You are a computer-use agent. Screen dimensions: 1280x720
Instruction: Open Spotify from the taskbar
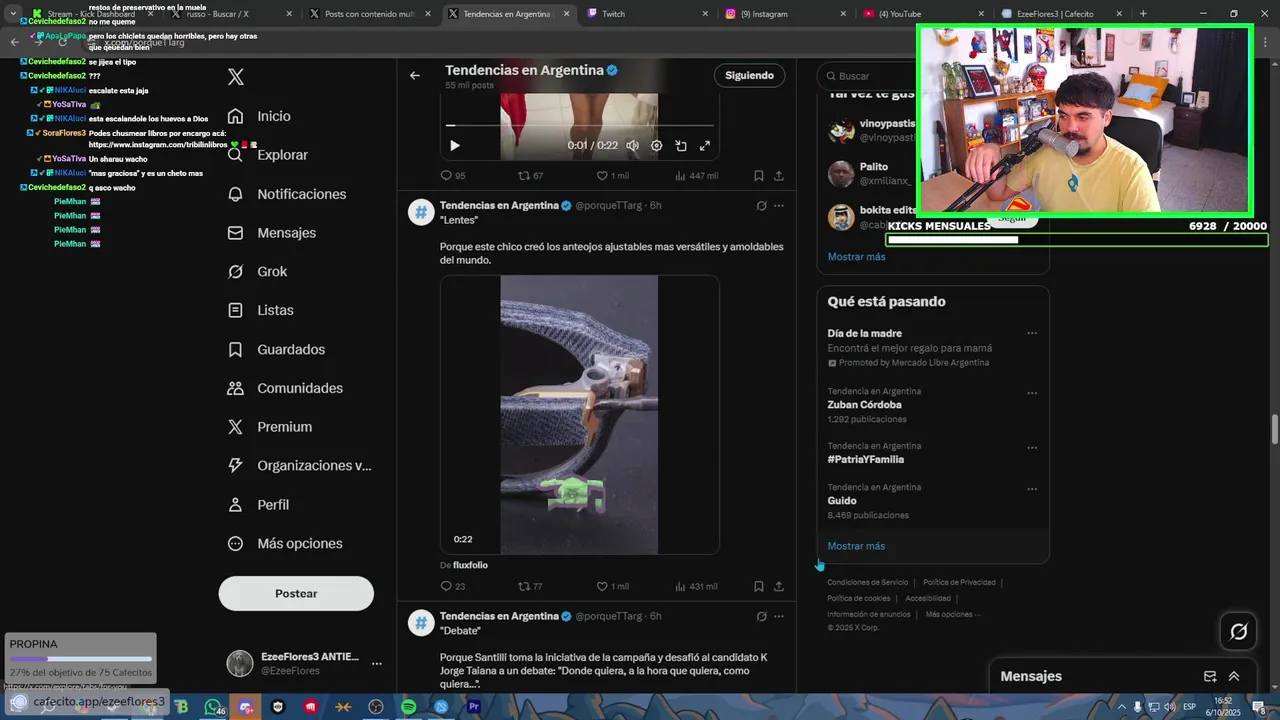tap(408, 707)
